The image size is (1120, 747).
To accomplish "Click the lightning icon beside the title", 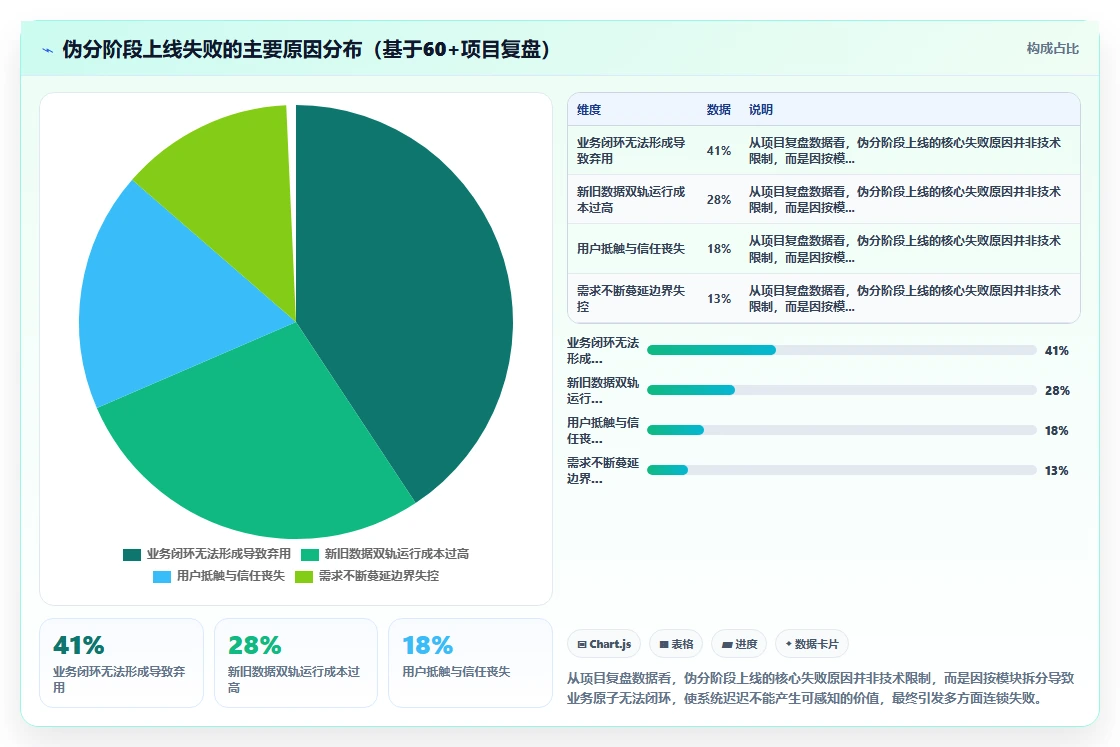I will coord(48,50).
